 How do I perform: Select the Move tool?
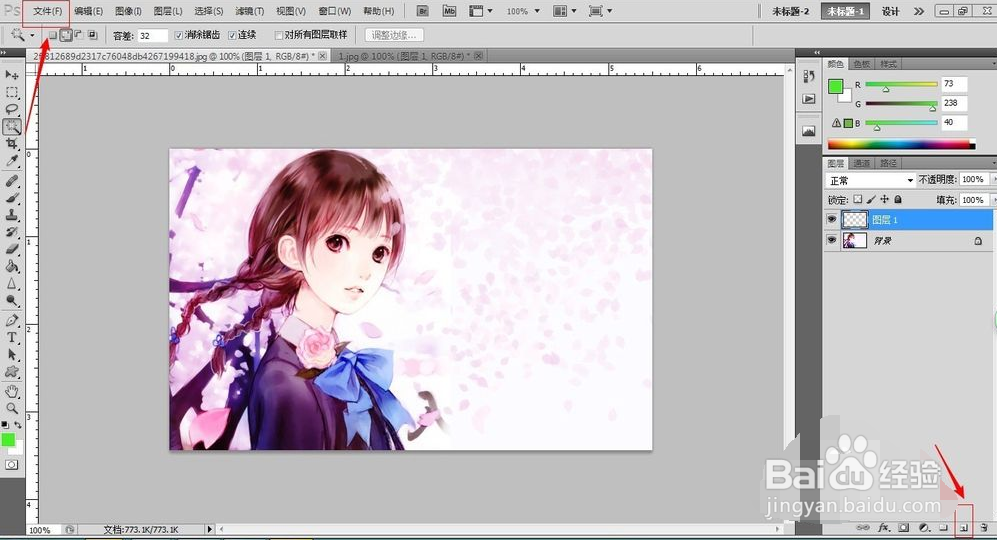(x=11, y=75)
